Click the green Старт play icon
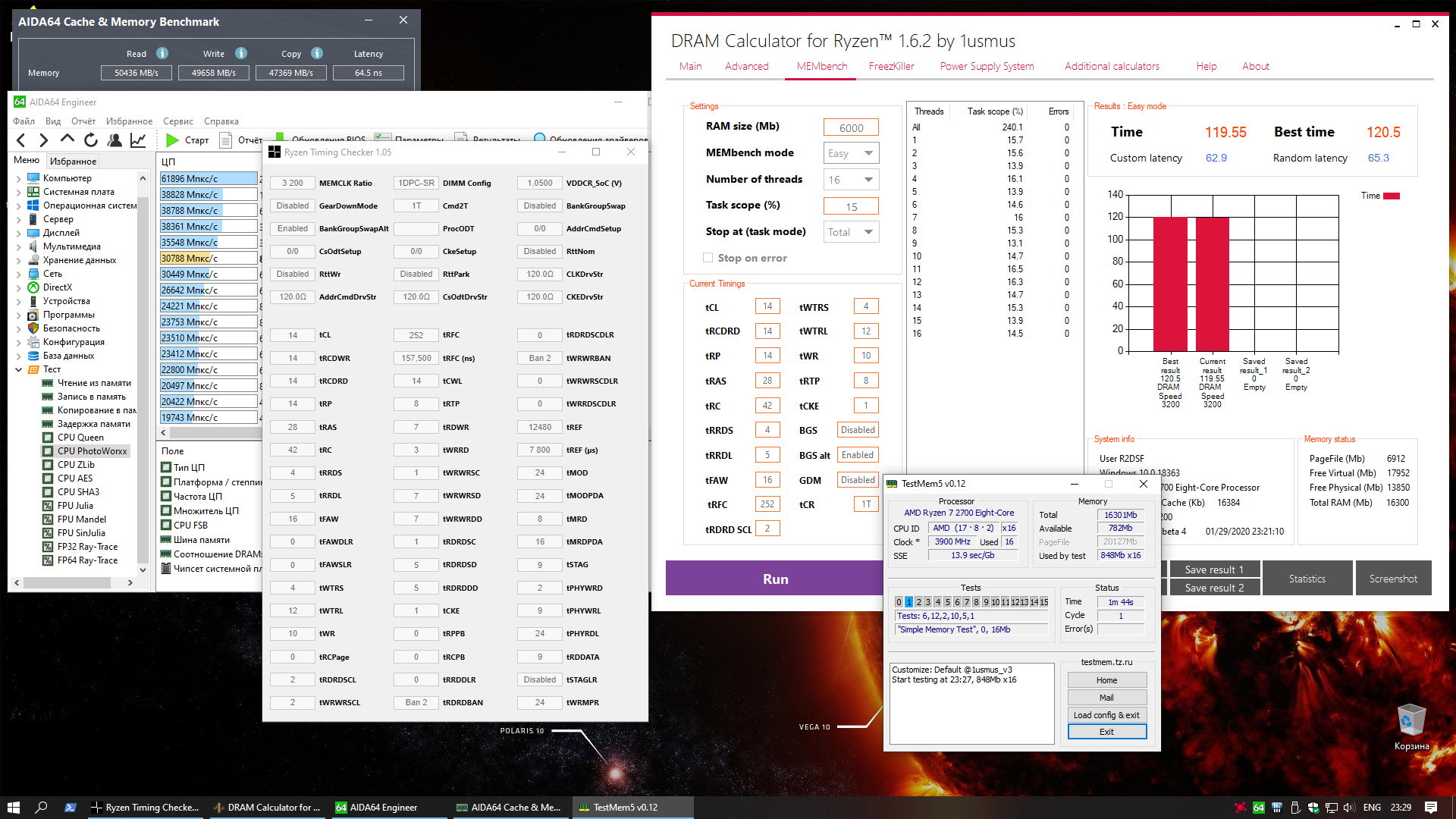The width and height of the screenshot is (1456, 819). pyautogui.click(x=172, y=140)
